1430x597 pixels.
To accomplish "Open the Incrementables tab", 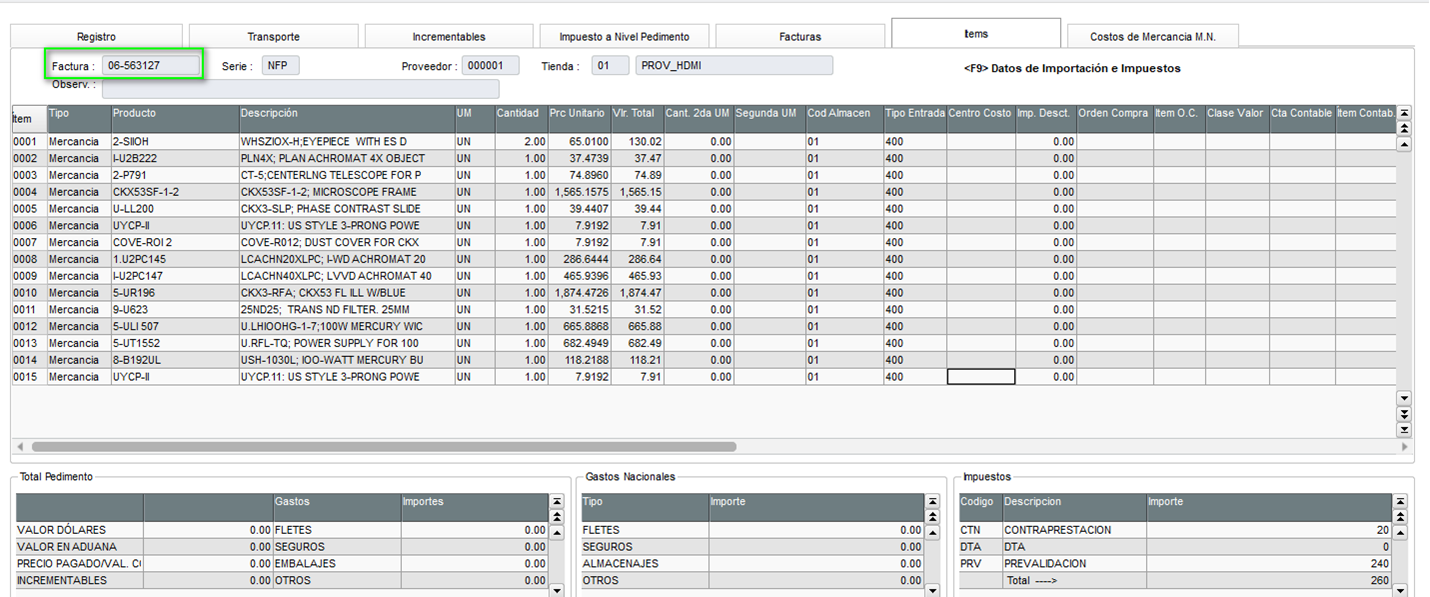I will (x=449, y=36).
